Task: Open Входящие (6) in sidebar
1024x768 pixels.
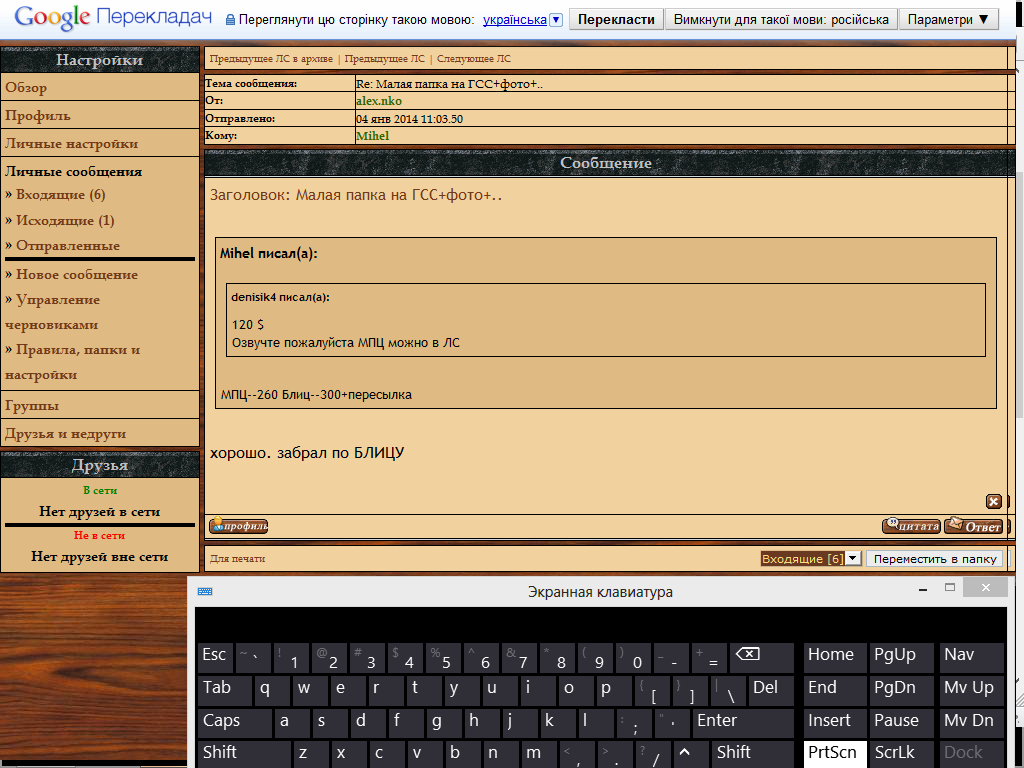Action: click(60, 195)
